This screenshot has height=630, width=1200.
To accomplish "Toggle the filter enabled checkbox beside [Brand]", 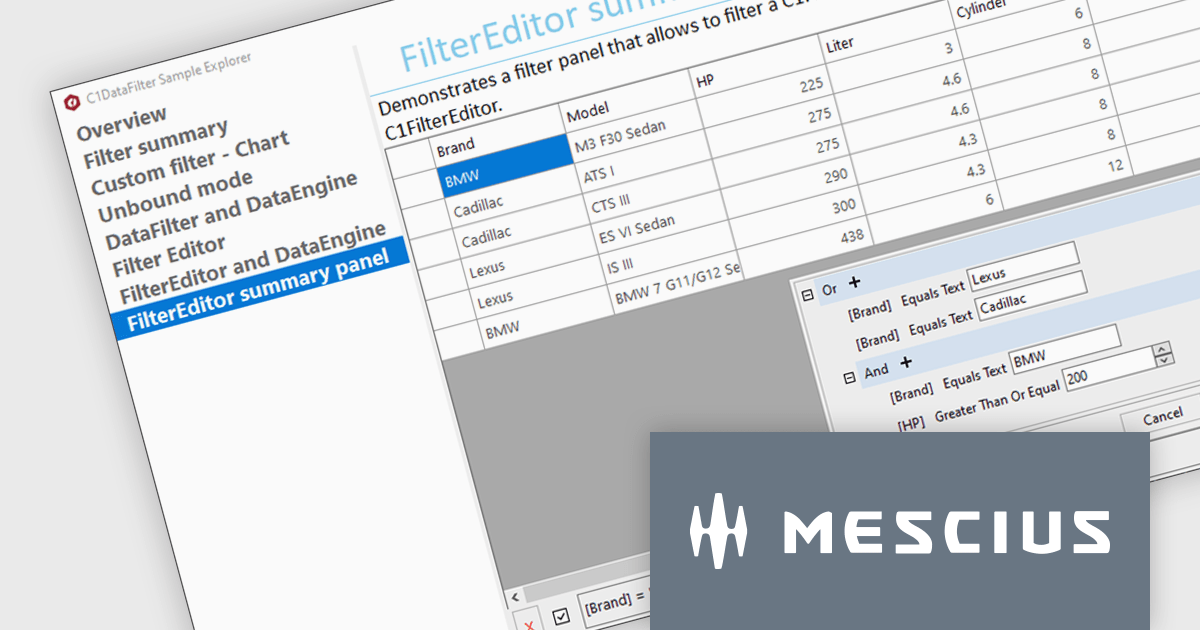I will (561, 617).
